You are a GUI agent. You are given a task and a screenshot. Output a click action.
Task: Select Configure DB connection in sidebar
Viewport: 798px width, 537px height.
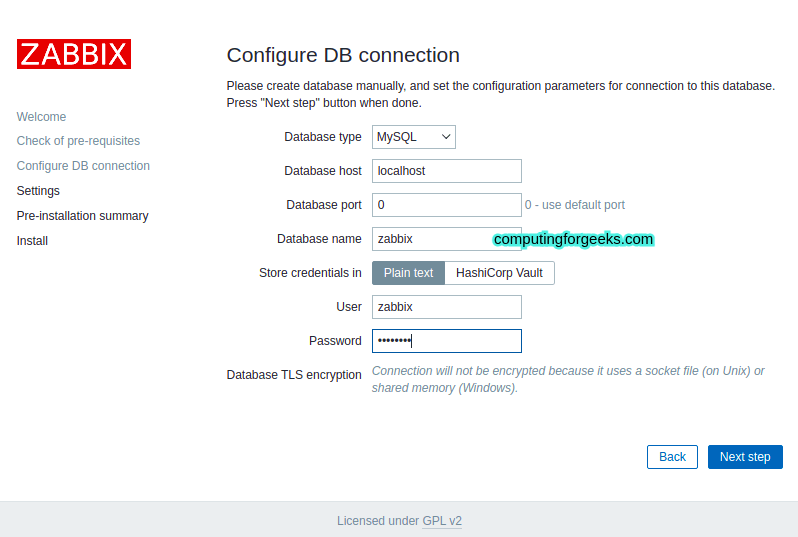[x=83, y=166]
